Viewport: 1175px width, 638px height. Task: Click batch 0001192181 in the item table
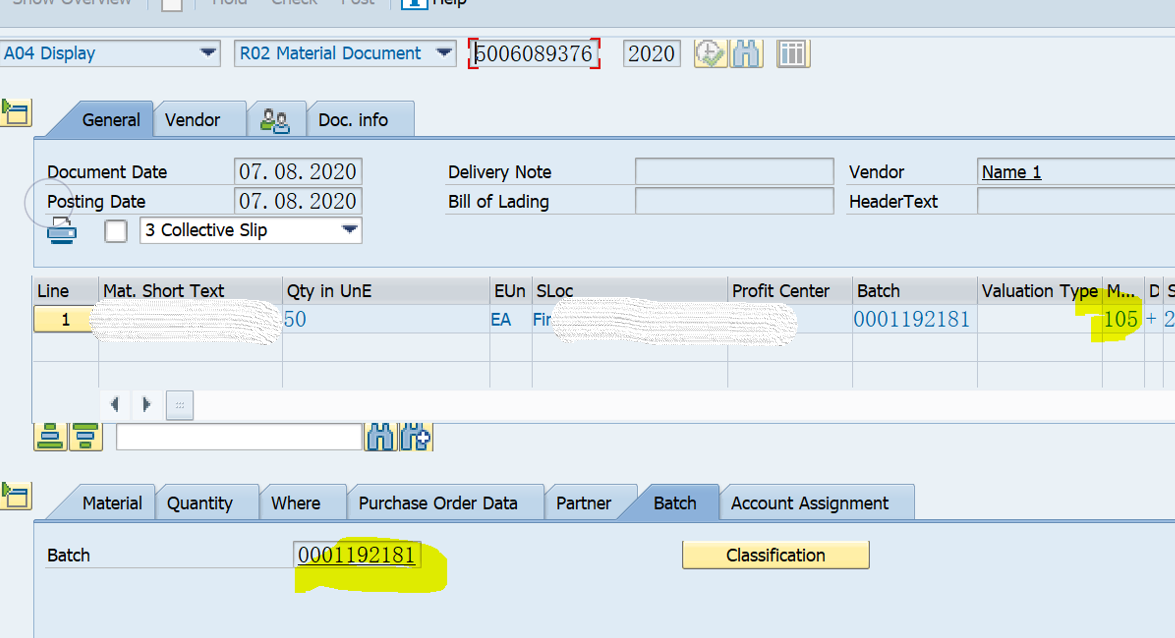(x=912, y=319)
